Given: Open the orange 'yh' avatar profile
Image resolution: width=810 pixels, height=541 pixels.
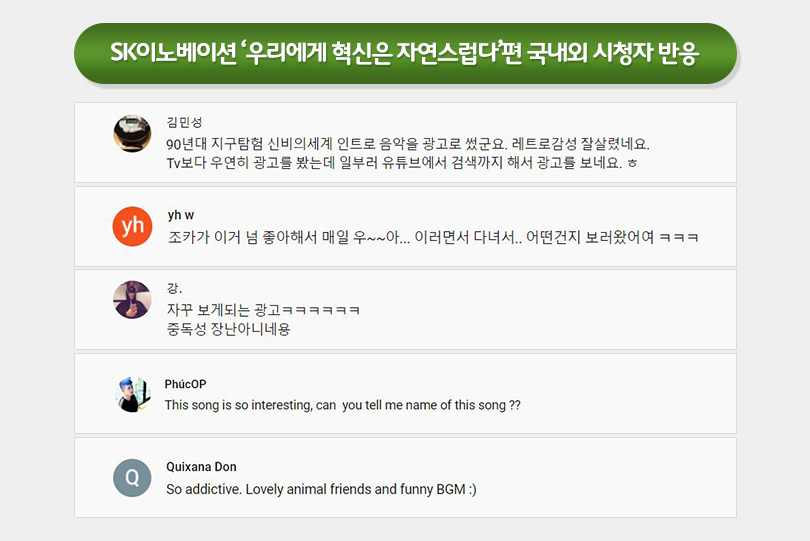Looking at the screenshot, I should pyautogui.click(x=132, y=227).
